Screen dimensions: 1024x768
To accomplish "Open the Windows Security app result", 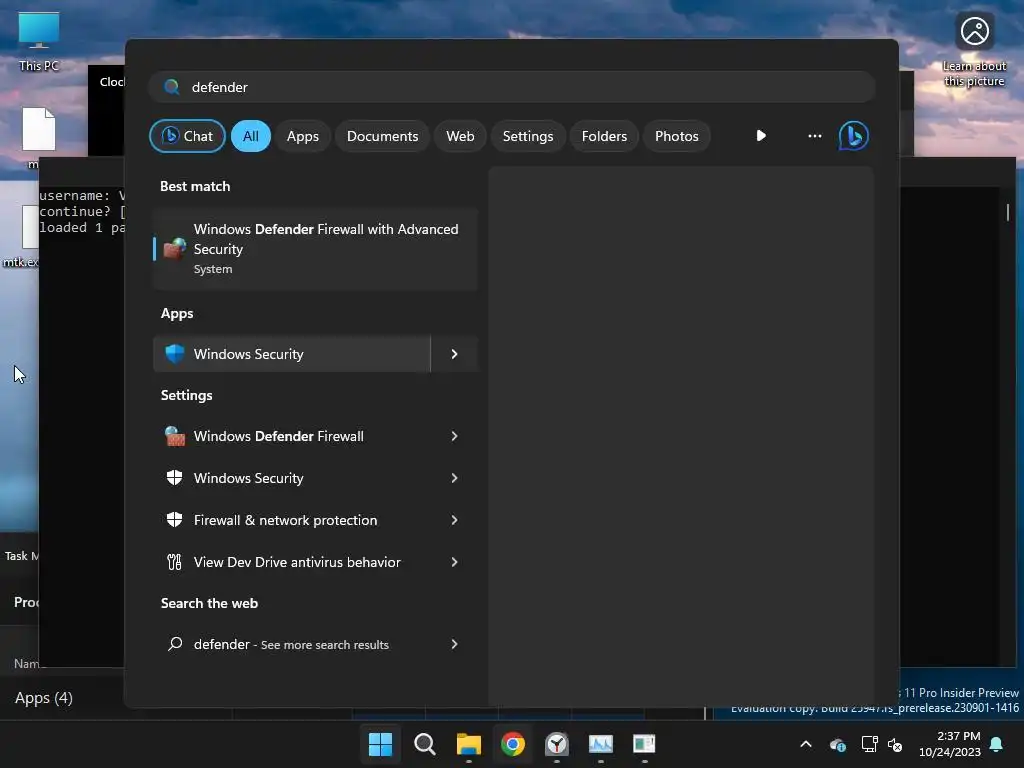I will (x=292, y=354).
